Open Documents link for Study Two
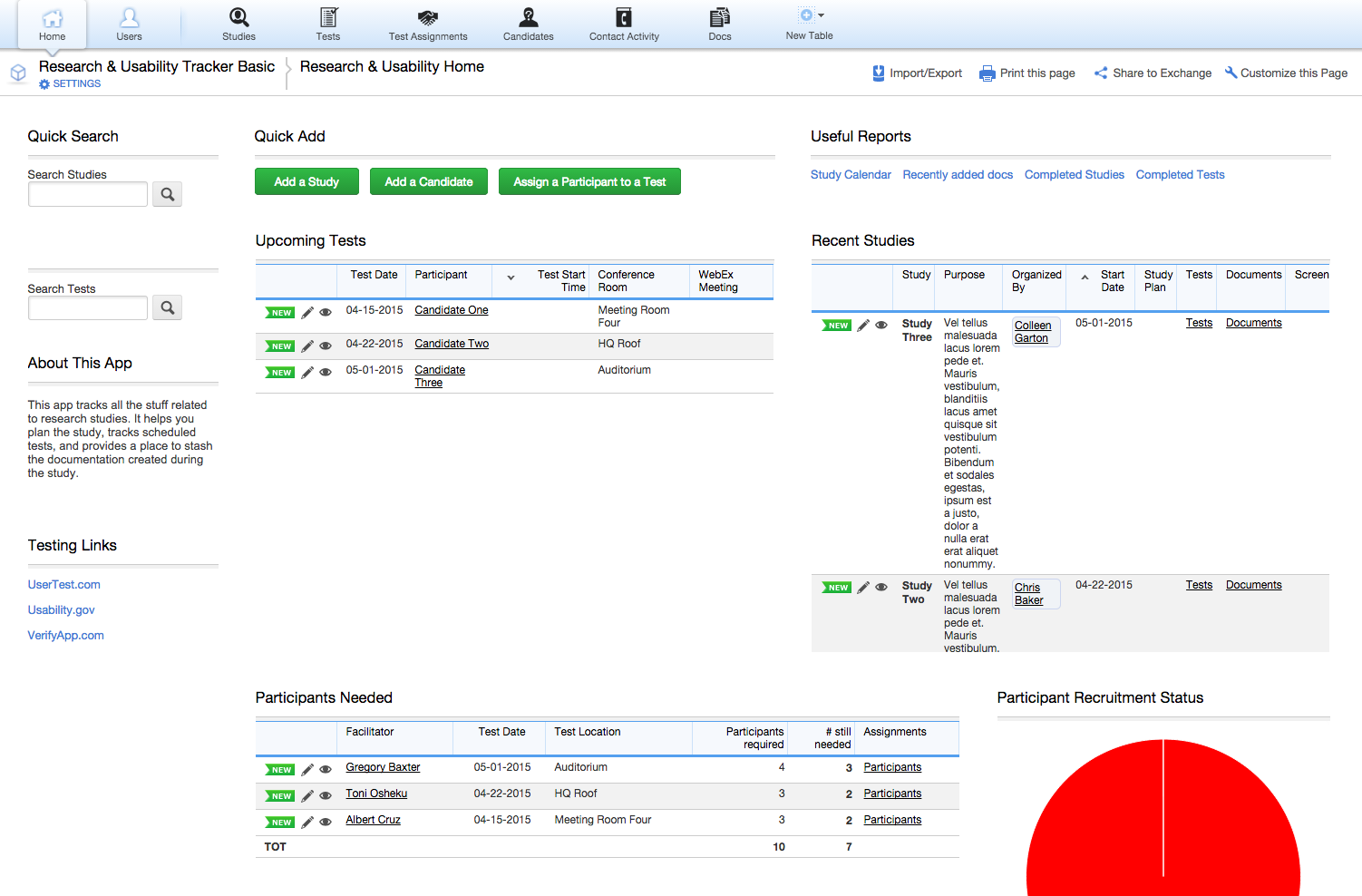1362x896 pixels. click(x=1254, y=585)
